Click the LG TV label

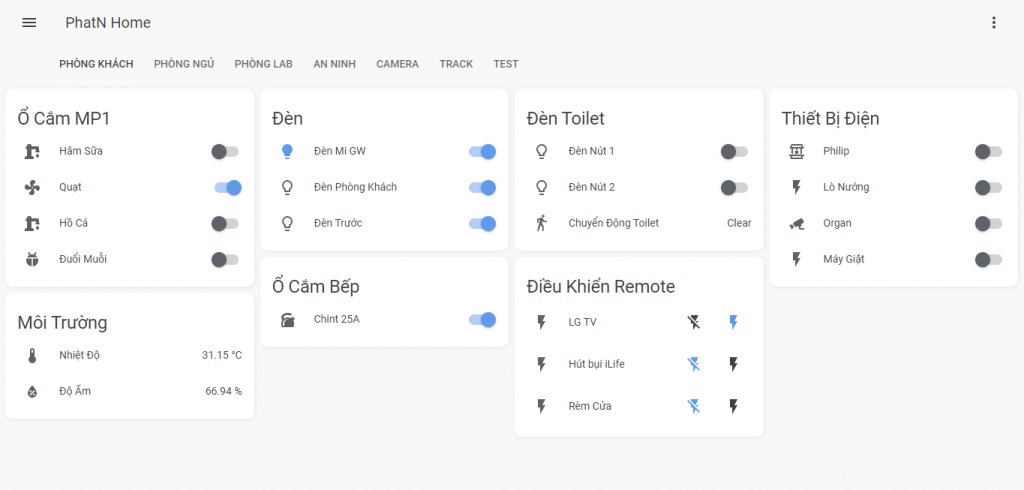pyautogui.click(x=583, y=322)
